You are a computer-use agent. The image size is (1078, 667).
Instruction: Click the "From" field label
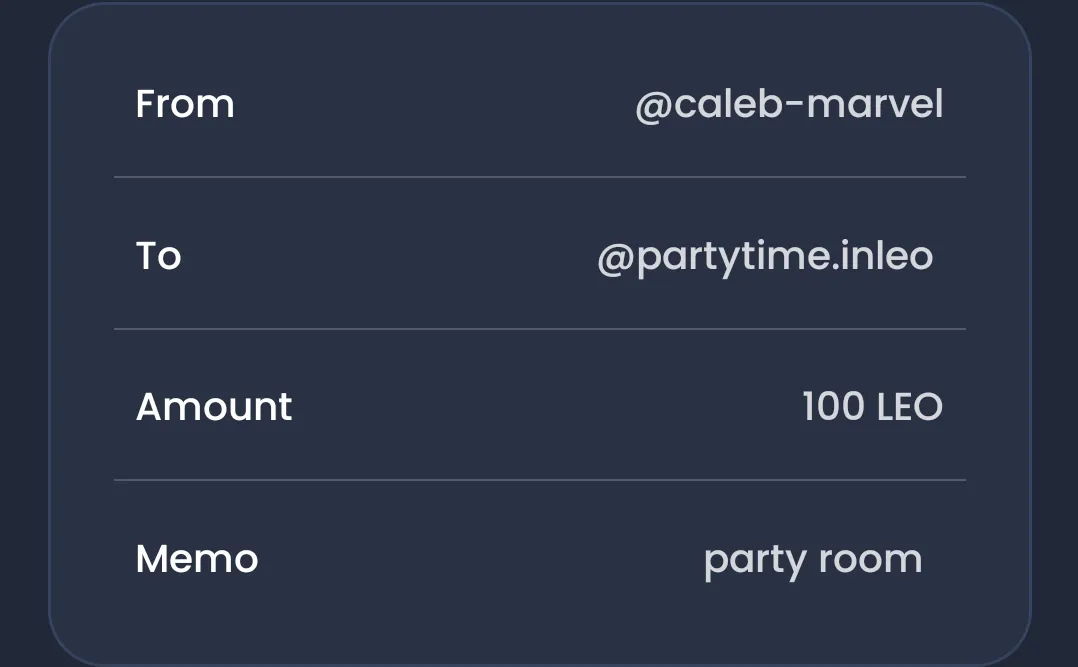[185, 105]
